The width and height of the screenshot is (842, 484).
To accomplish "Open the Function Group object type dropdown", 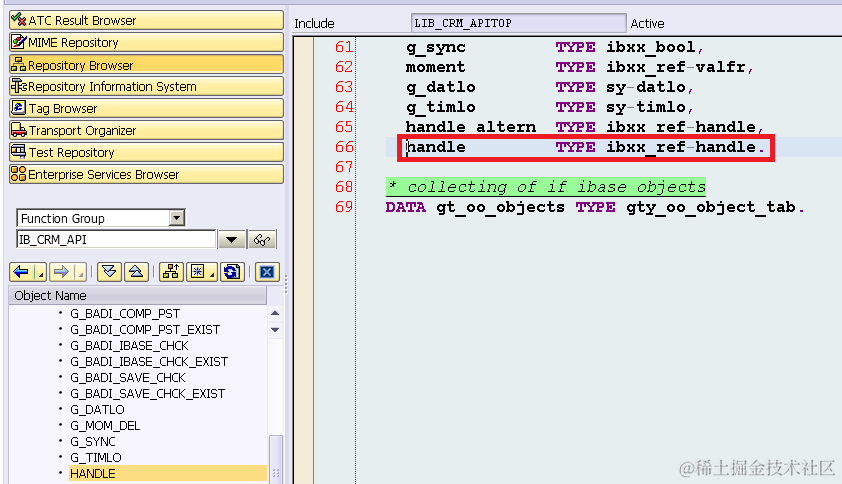I will [x=177, y=218].
